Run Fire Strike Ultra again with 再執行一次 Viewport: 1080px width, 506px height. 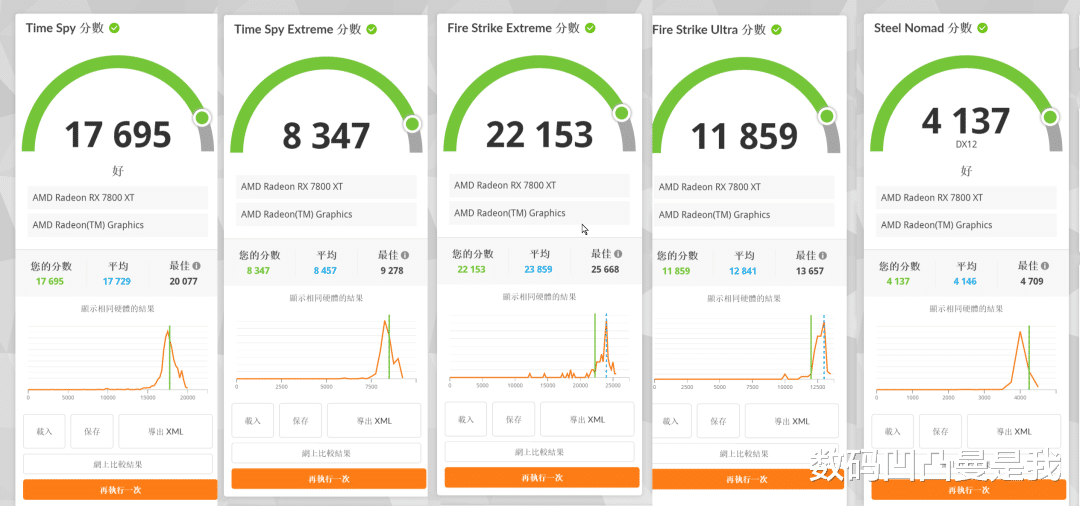click(747, 479)
